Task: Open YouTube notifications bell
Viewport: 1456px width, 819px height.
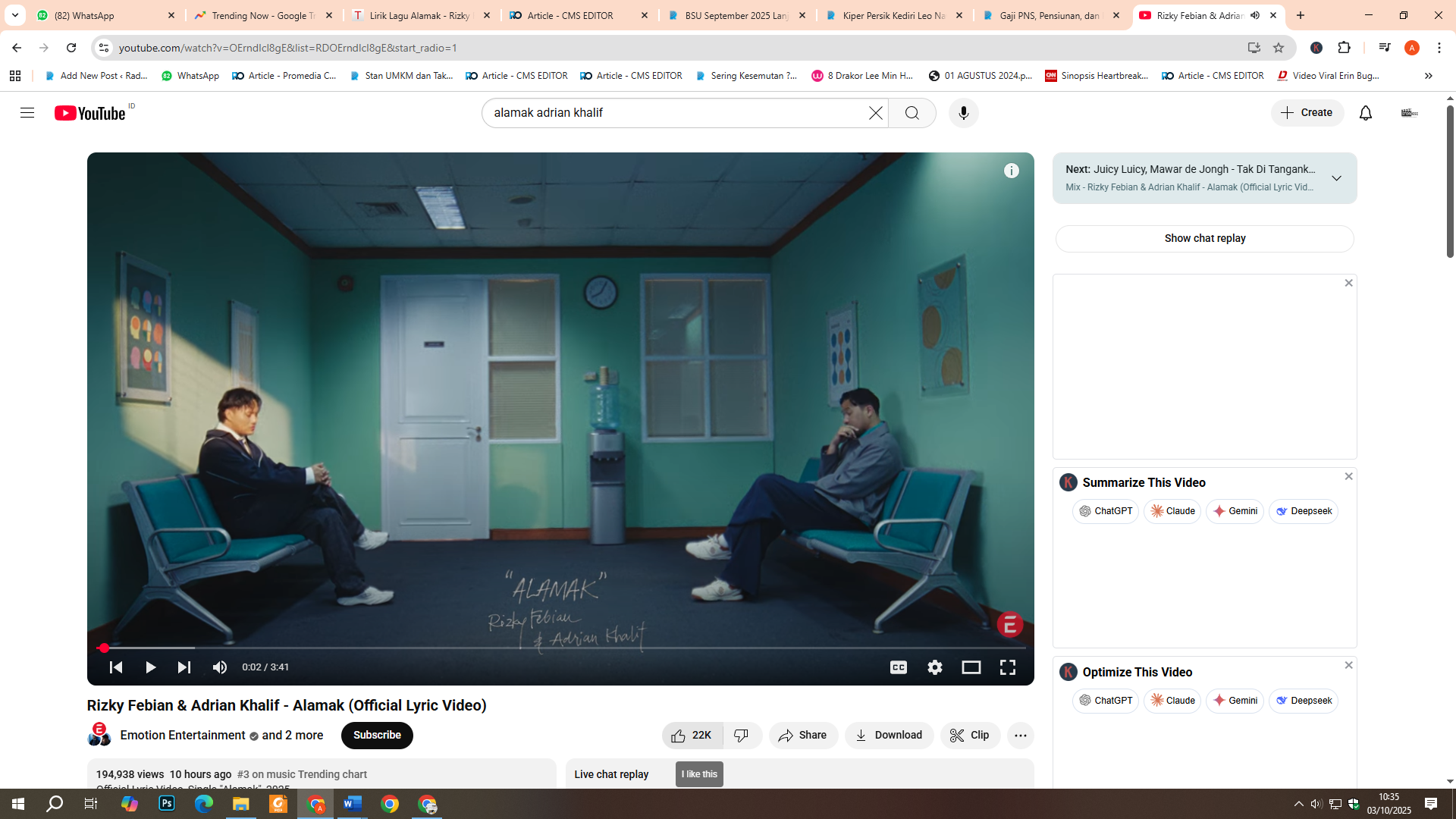Action: pos(1366,113)
